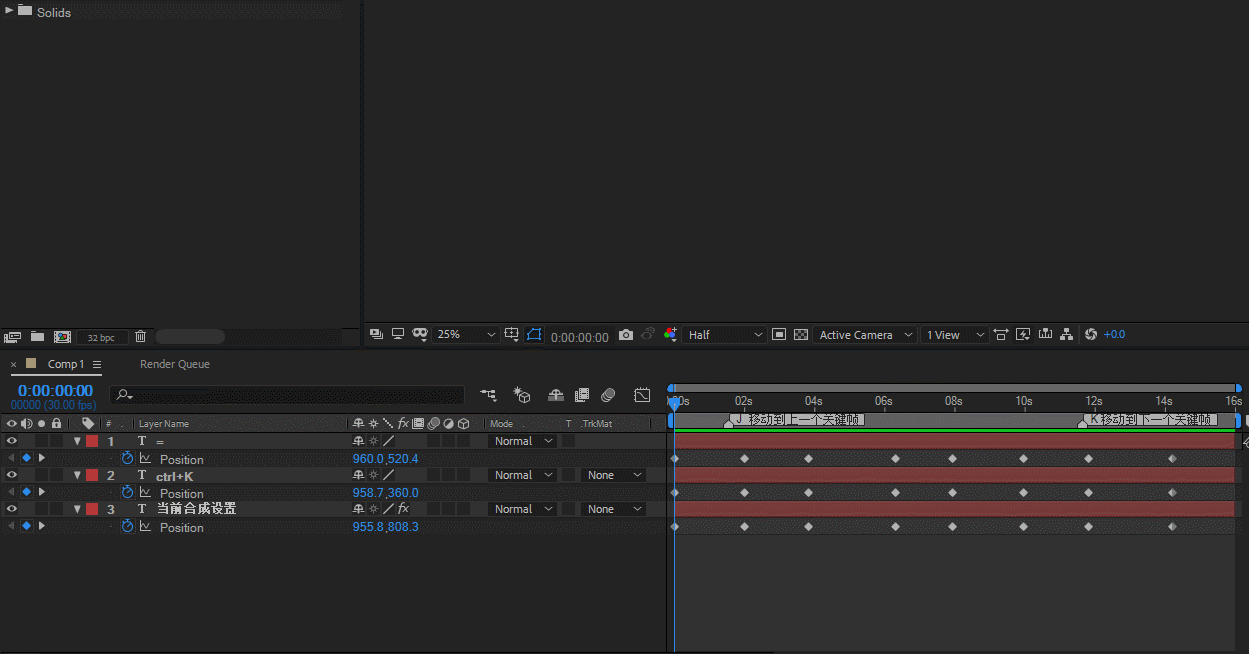Click the 移动到上一个关键帧 timeline marker
1249x654 pixels.
(796, 420)
